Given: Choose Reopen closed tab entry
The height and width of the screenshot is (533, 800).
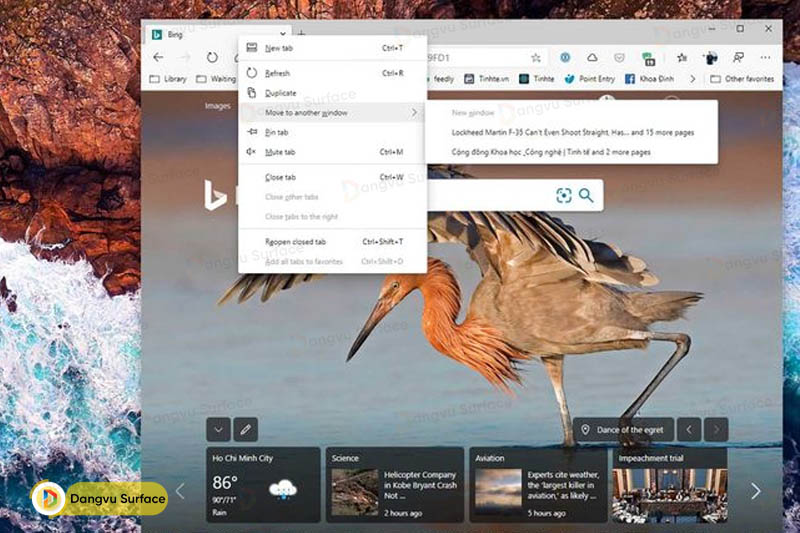Looking at the screenshot, I should point(332,242).
